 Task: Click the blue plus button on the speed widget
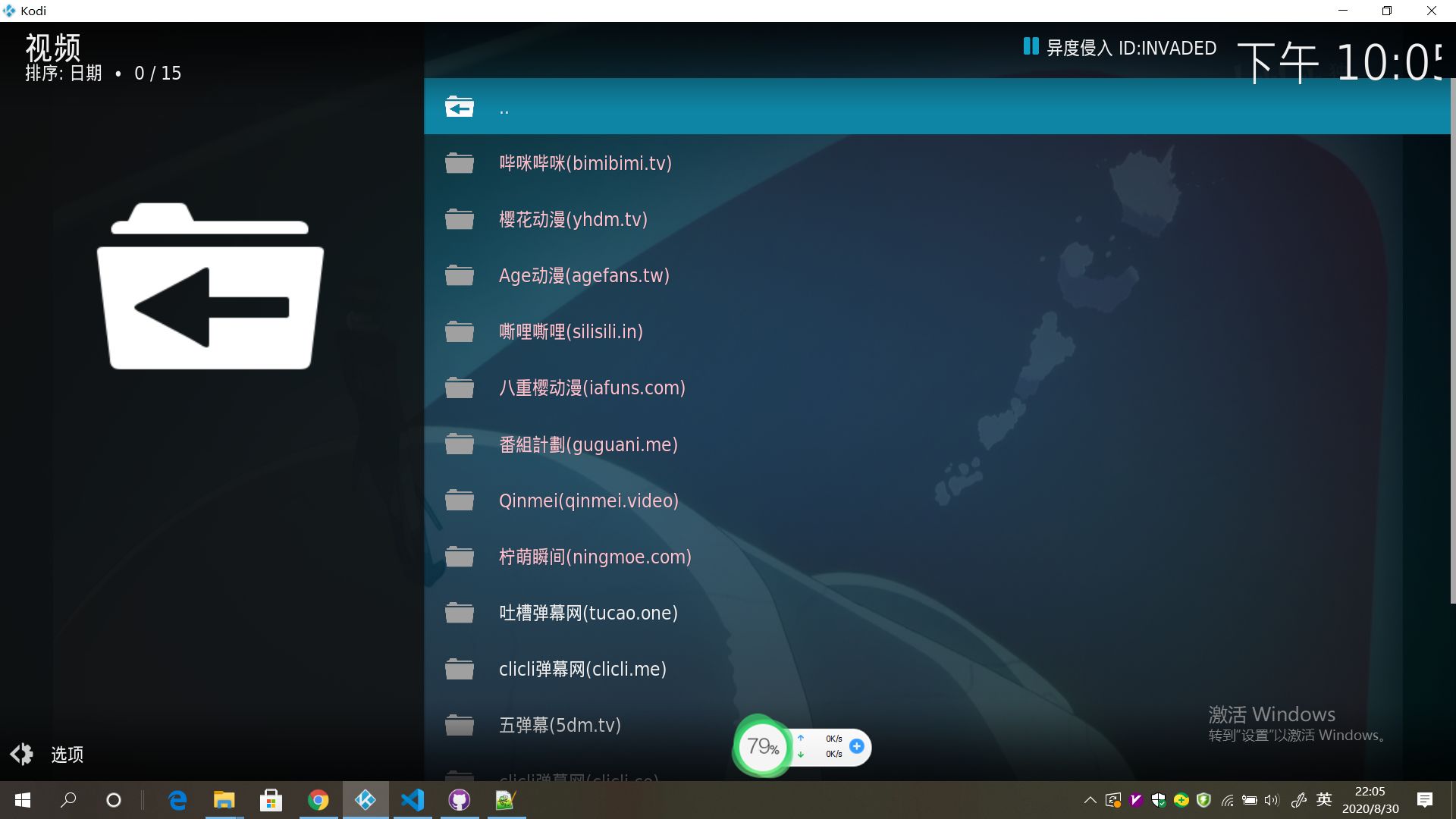click(x=857, y=746)
